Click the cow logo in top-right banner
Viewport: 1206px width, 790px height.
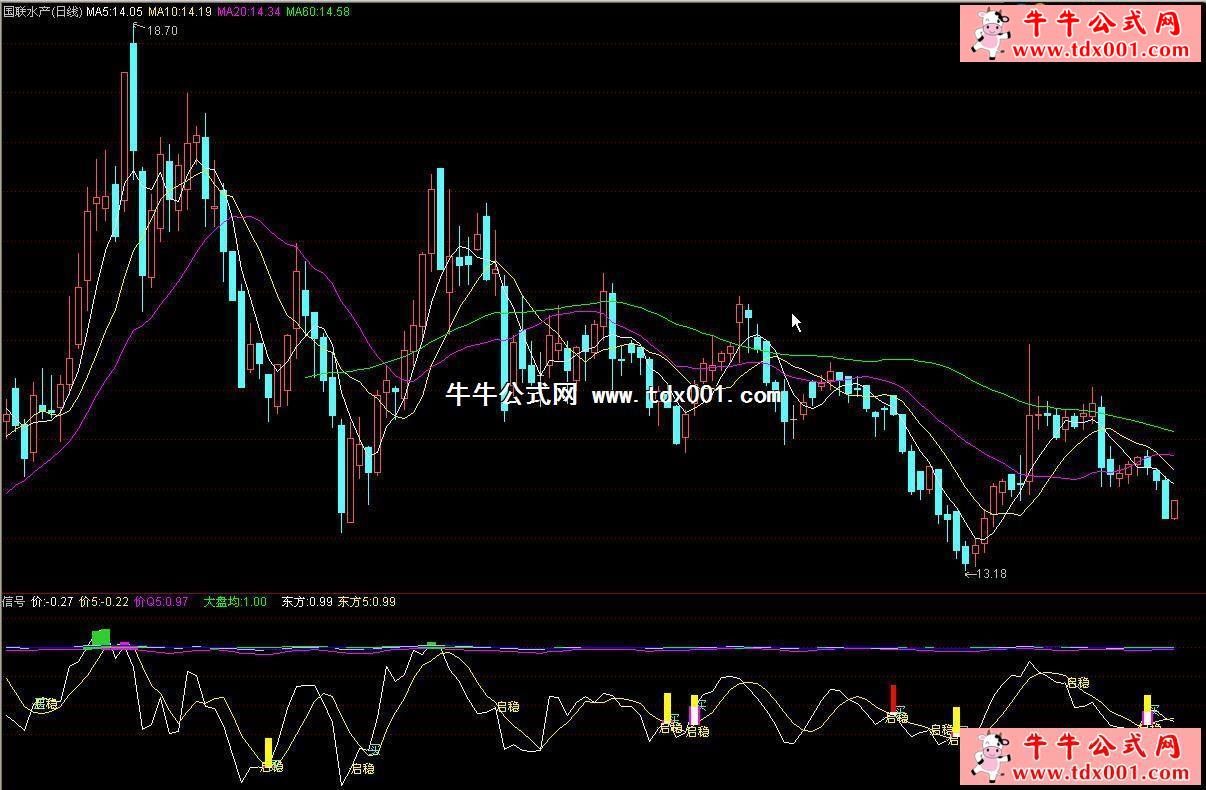pyautogui.click(x=992, y=33)
